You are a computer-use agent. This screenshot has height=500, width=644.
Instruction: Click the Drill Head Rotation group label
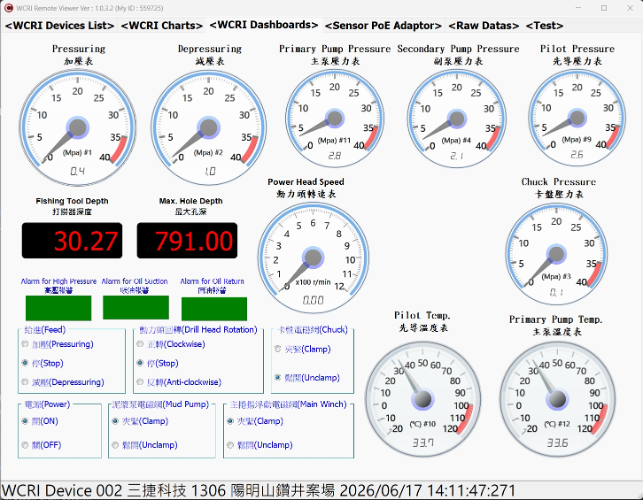point(198,329)
